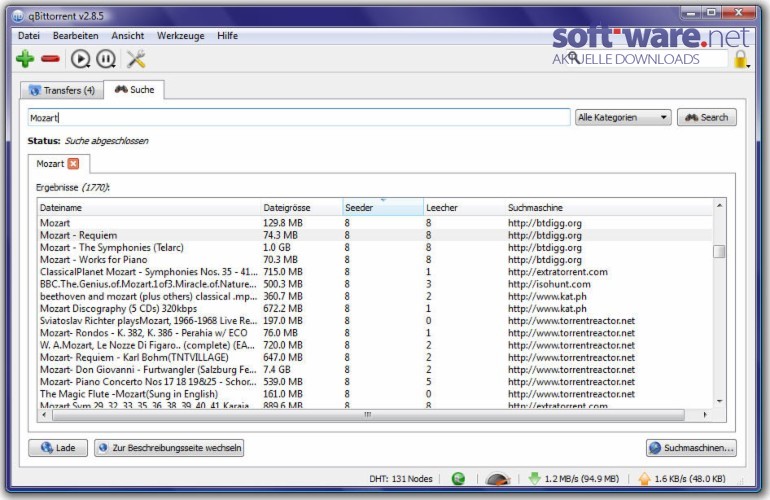Click the horizontal scrollbar thumb of results
Image resolution: width=770 pixels, height=500 pixels.
(x=368, y=415)
